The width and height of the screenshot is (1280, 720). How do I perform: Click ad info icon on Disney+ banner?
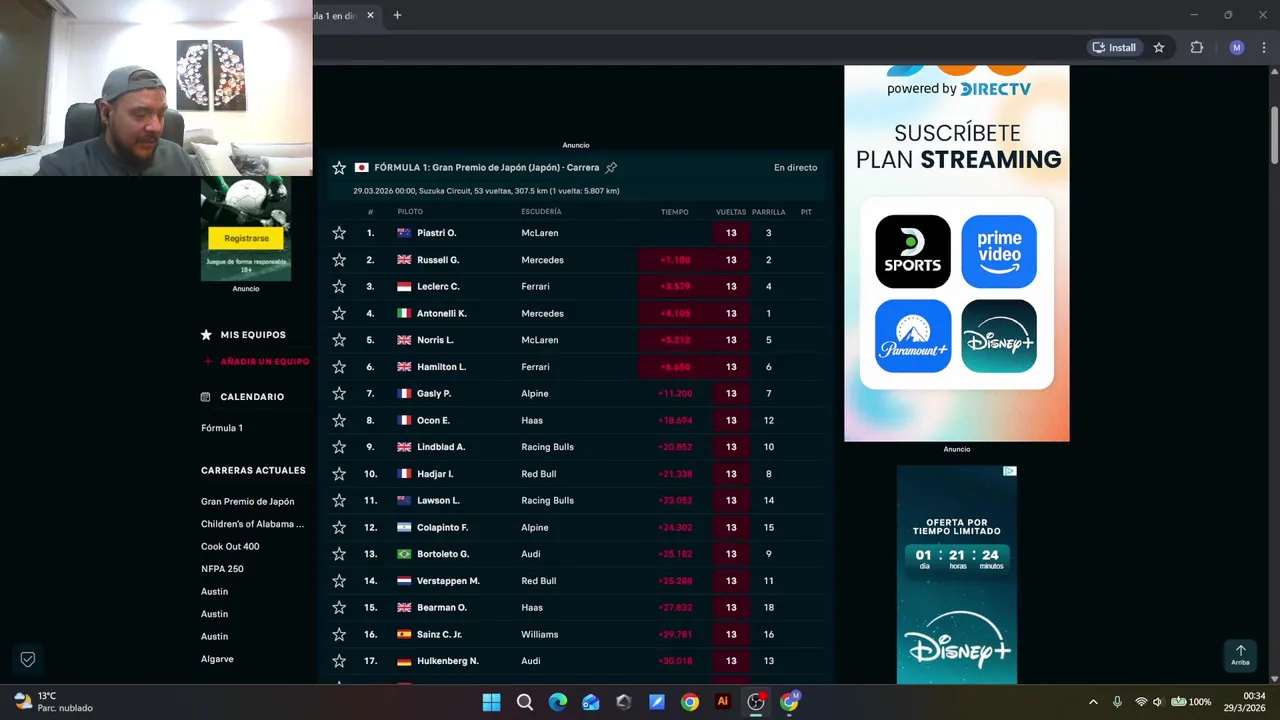[1010, 471]
